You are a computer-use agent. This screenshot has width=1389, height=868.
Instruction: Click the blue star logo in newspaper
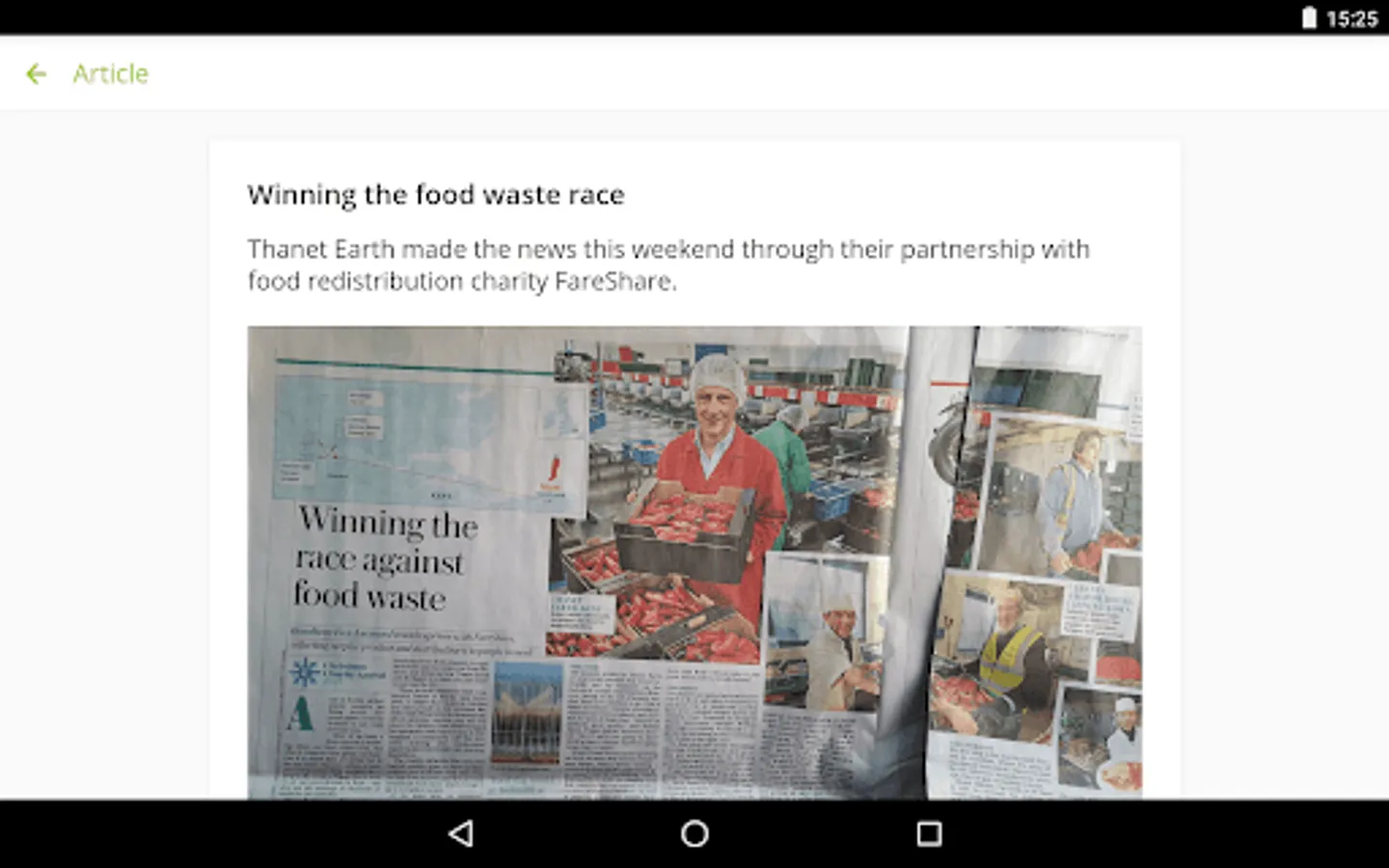point(305,671)
